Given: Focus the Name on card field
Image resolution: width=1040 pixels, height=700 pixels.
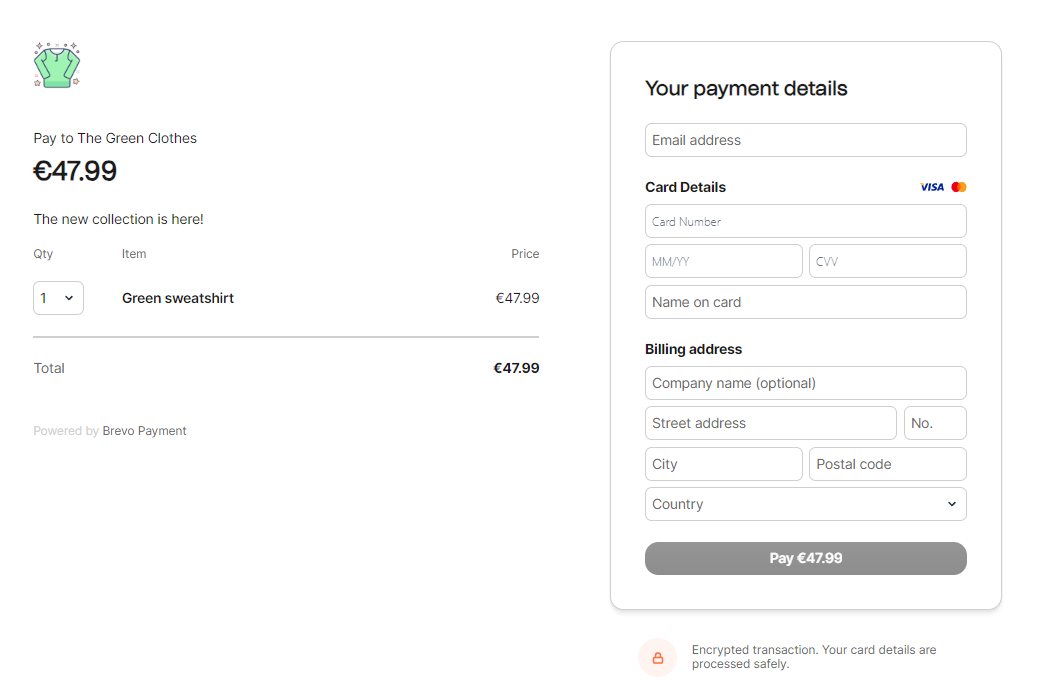Looking at the screenshot, I should pyautogui.click(x=805, y=302).
